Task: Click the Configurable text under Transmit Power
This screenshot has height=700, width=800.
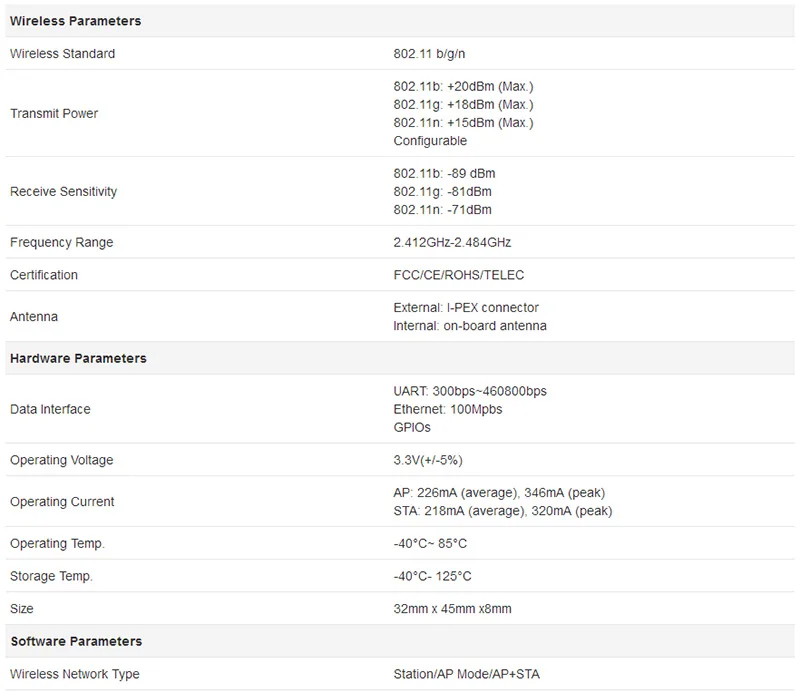Action: pyautogui.click(x=430, y=141)
